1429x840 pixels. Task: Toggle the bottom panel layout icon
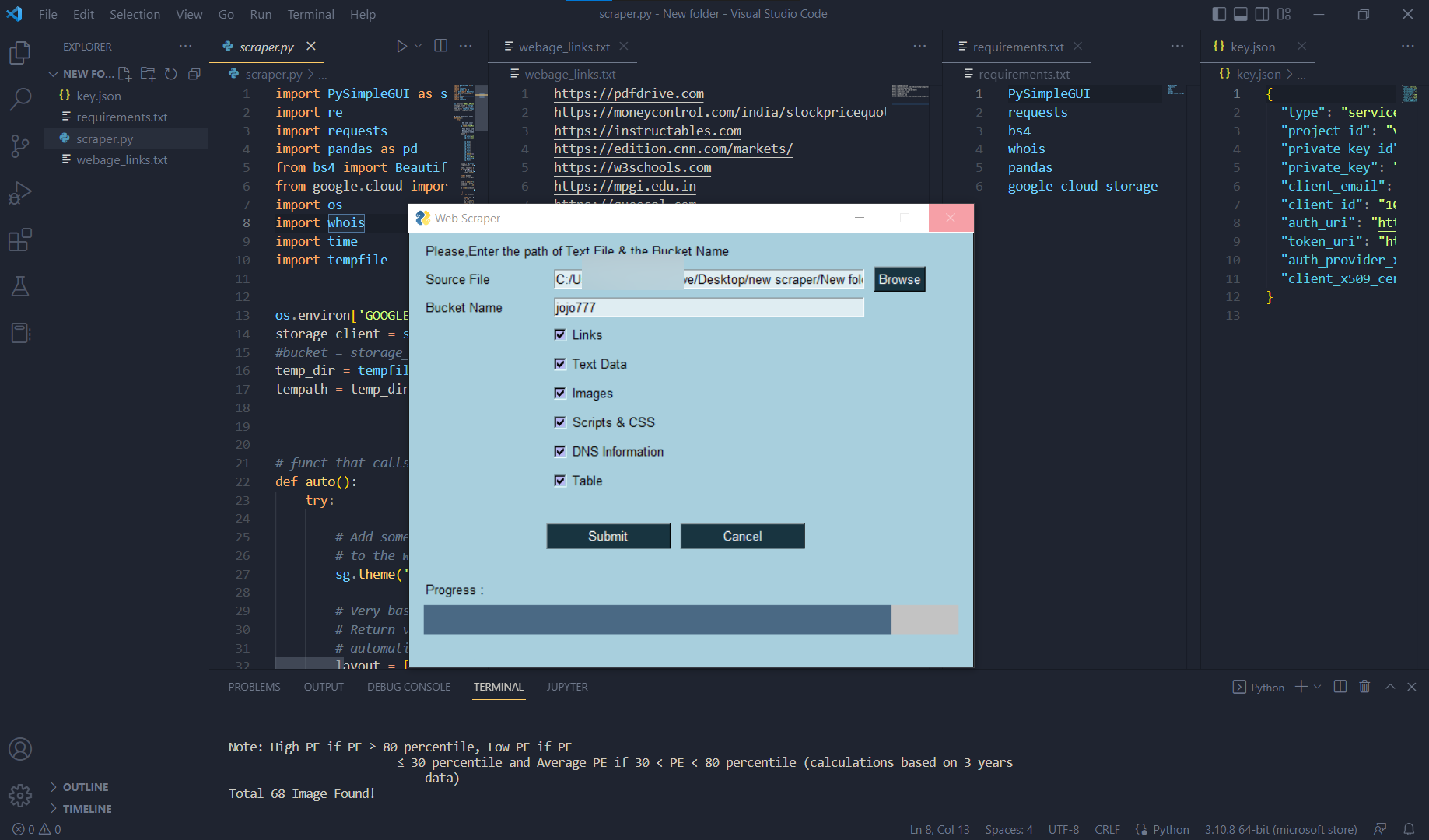tap(1241, 14)
